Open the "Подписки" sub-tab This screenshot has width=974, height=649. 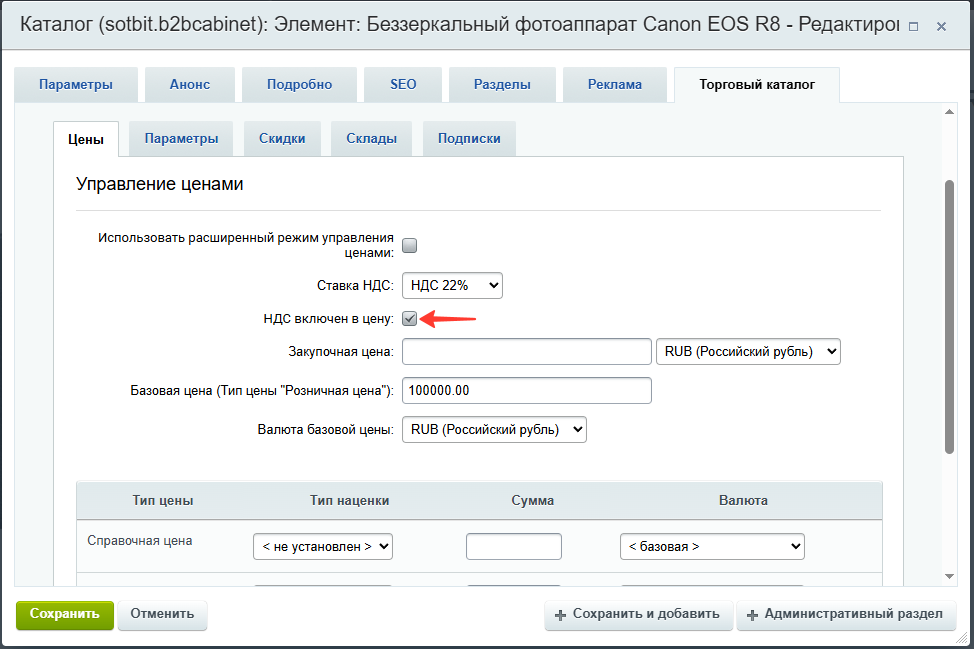click(x=469, y=138)
